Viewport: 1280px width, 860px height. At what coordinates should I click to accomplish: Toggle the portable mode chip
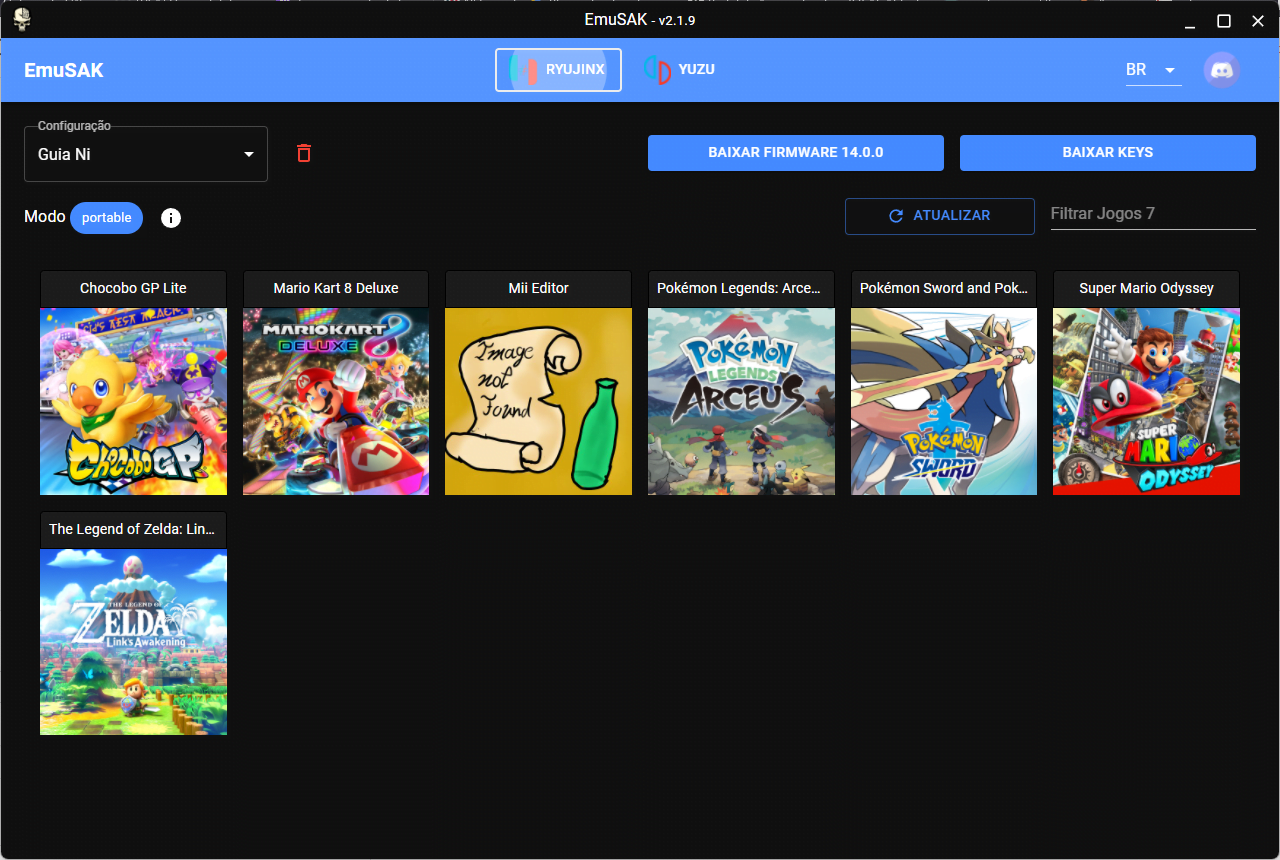tap(107, 218)
